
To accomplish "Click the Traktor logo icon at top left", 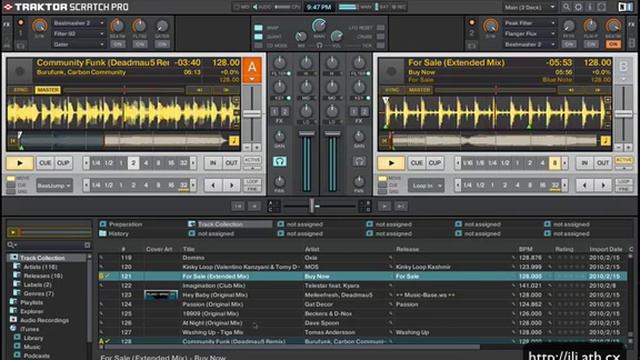I will click(x=8, y=7).
